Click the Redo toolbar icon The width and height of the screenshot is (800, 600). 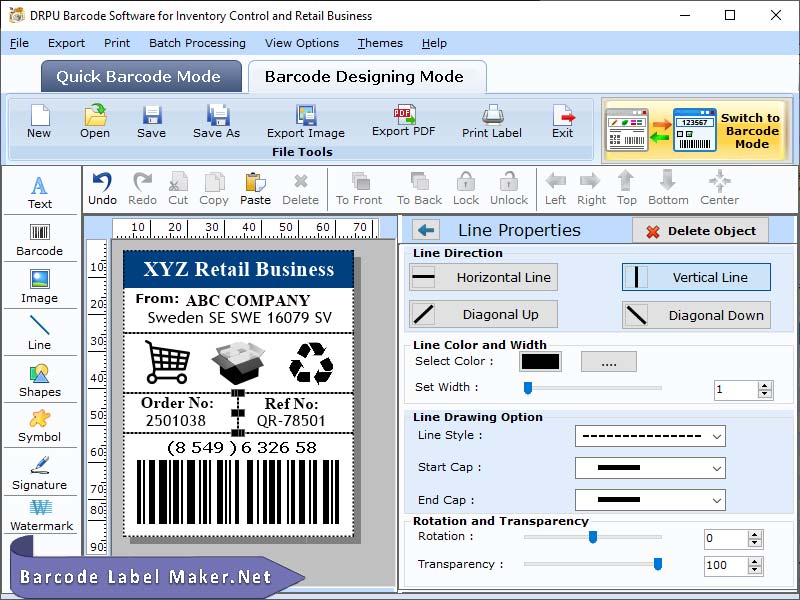pos(142,189)
